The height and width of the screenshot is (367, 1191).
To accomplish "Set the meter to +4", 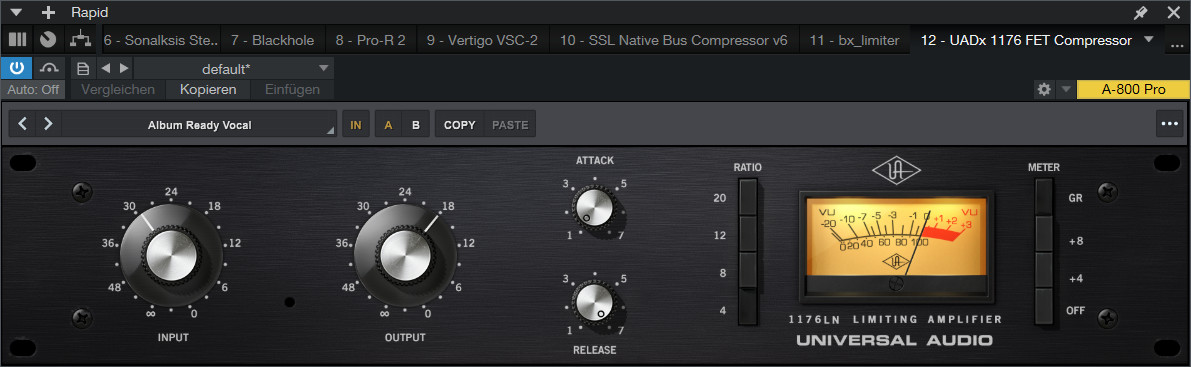I will (x=1045, y=270).
